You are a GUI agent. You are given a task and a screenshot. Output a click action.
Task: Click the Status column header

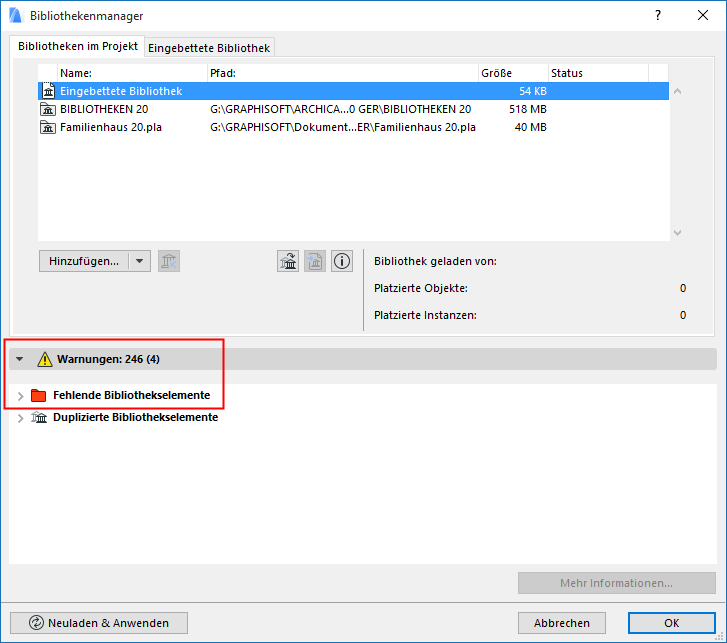click(598, 73)
